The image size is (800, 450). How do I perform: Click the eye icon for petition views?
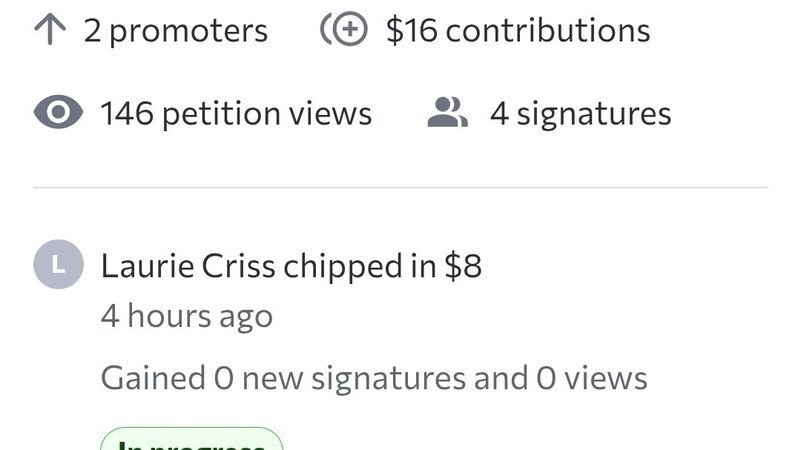[58, 112]
